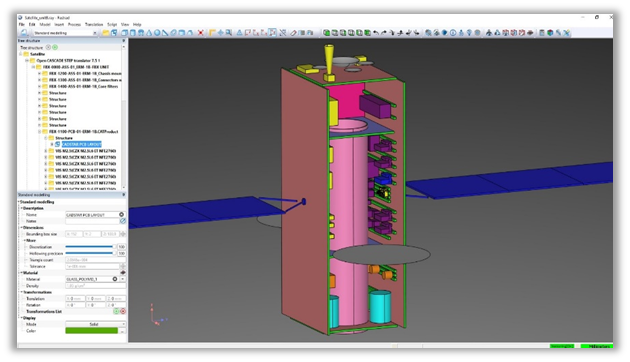Click the Notes input field
Screen dimensions: 630x362
pyautogui.click(x=92, y=221)
